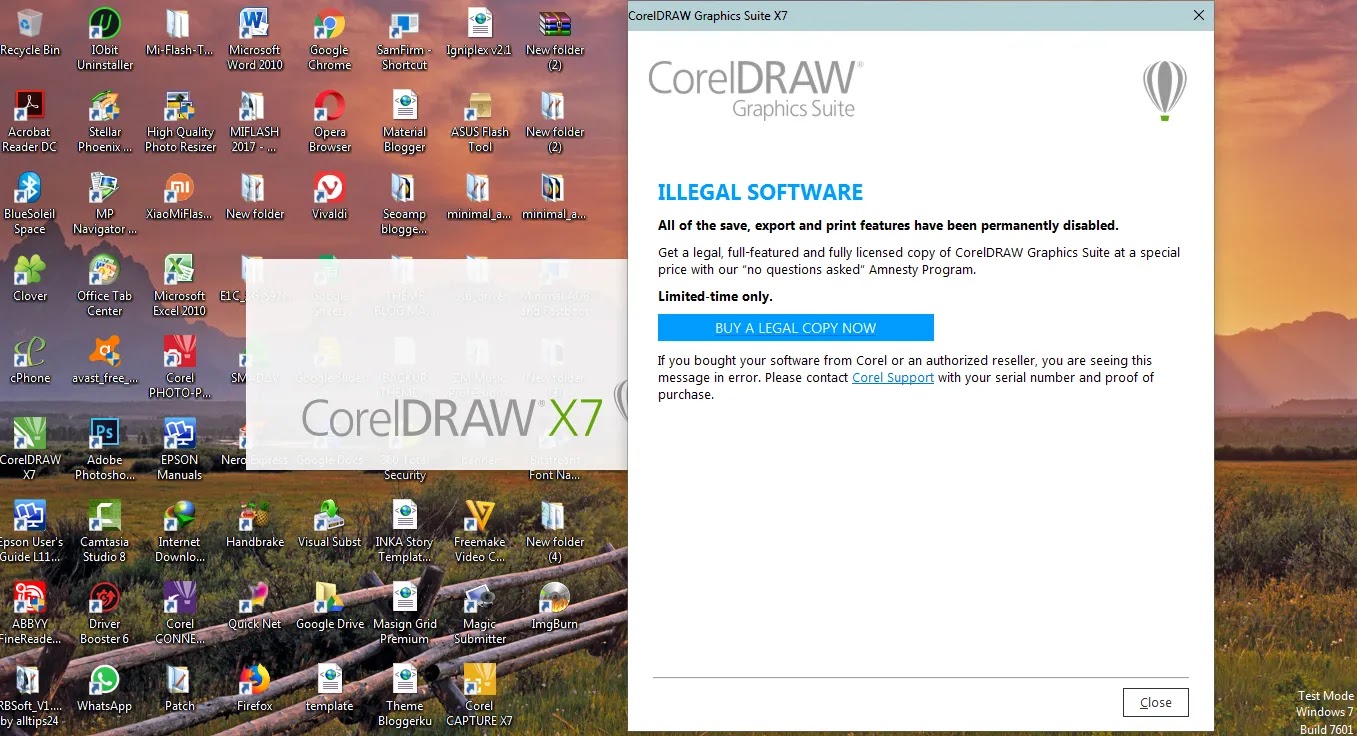This screenshot has width=1357, height=736.
Task: Select the Quick Net desktop icon
Action: [255, 606]
